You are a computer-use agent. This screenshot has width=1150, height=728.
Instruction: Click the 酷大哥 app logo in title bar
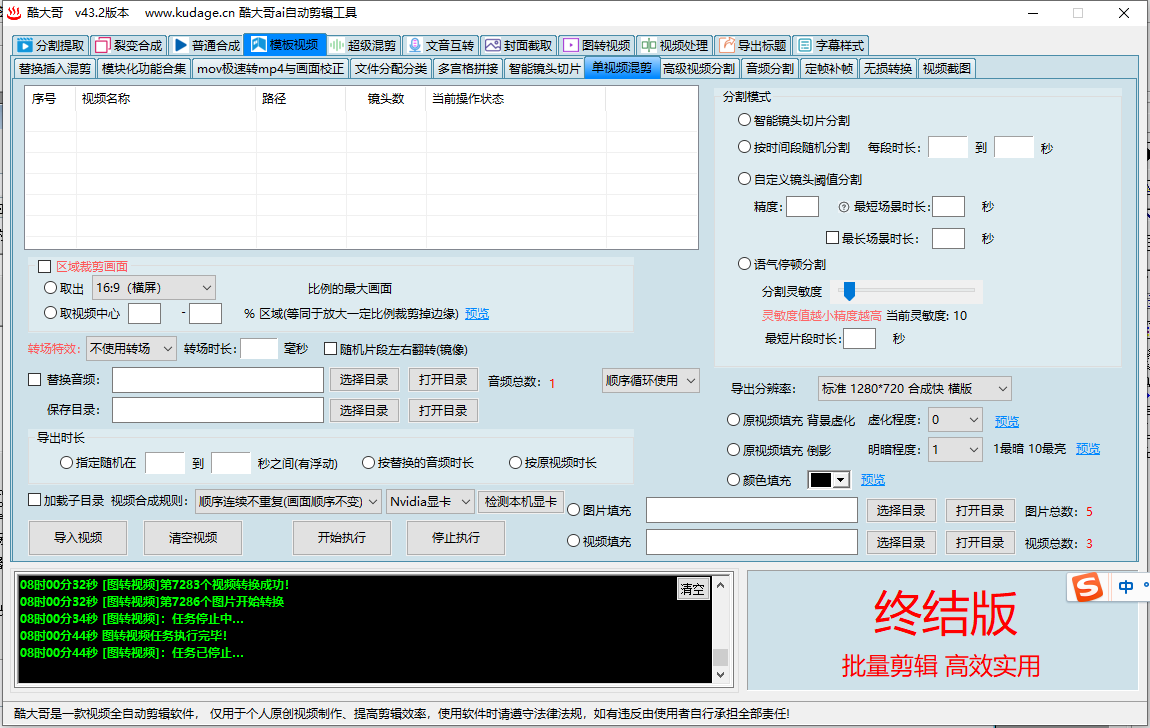(x=14, y=13)
